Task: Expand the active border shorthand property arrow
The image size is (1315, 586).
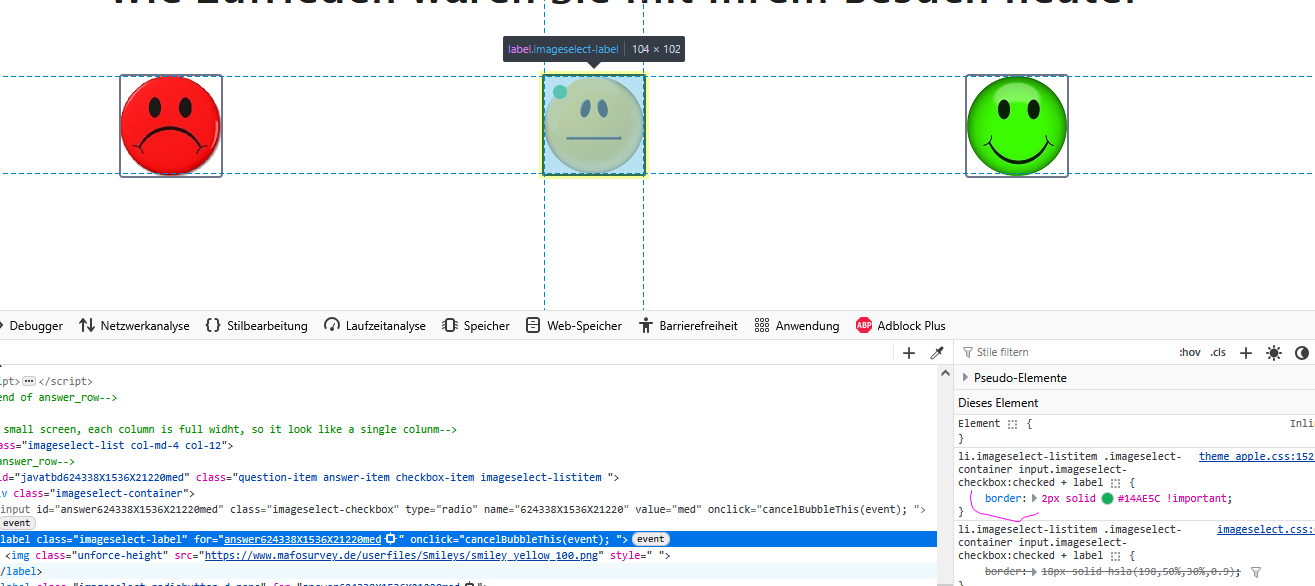Action: coord(1035,498)
